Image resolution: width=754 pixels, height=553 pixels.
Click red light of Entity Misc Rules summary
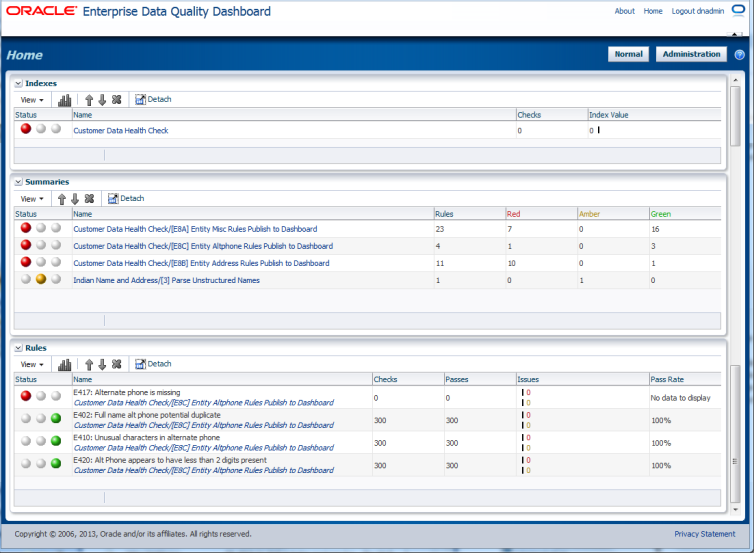(26, 227)
